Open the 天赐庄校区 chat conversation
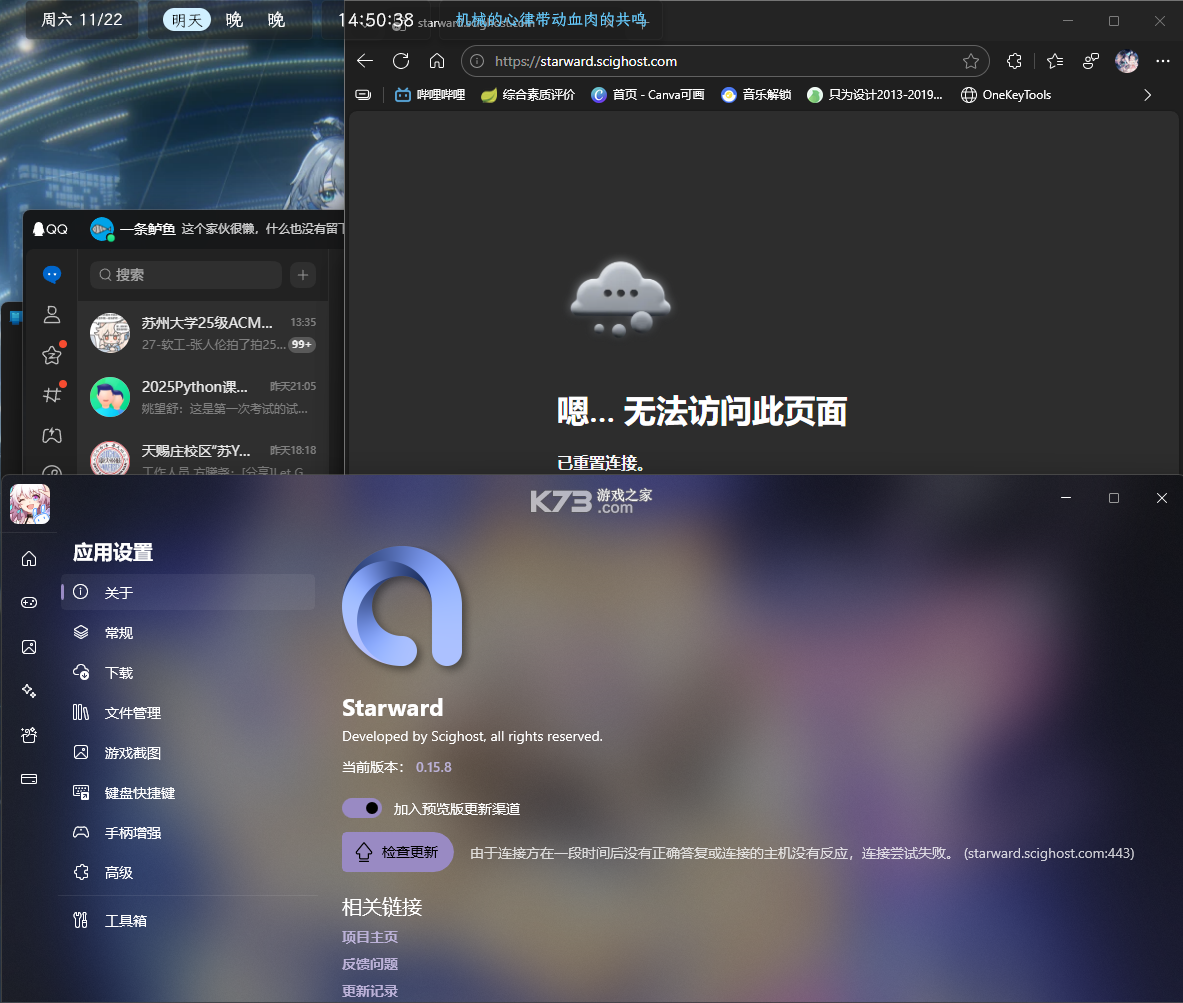Image resolution: width=1183 pixels, height=1003 pixels. 203,454
